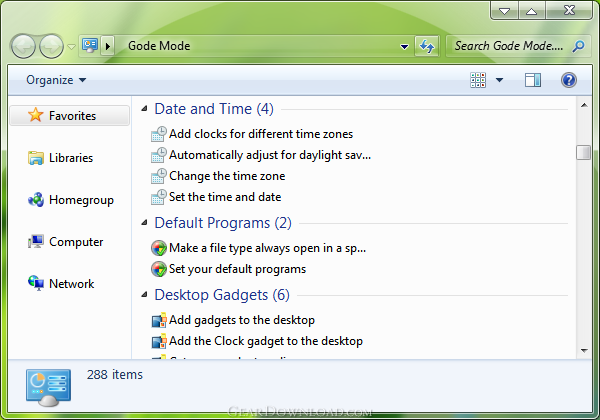The width and height of the screenshot is (600, 420).
Task: Click icon beside Add clocks for different time zones
Action: tap(158, 134)
